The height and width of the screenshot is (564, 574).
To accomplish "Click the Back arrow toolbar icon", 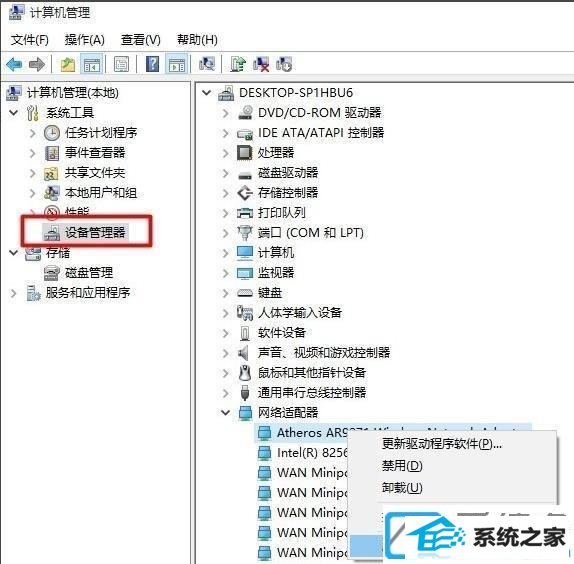I will pyautogui.click(x=15, y=64).
